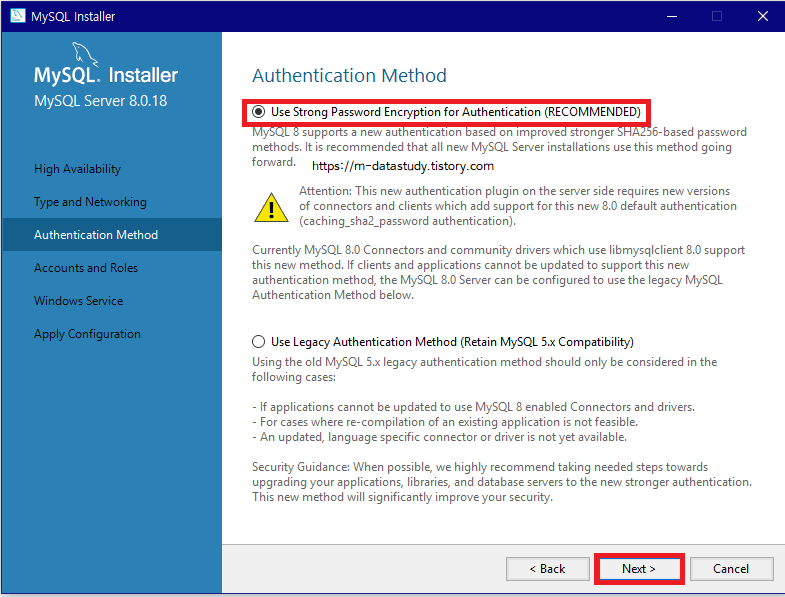This screenshot has height=597, width=785.
Task: Click the MySQL Server 8.0.18 version text
Action: [x=101, y=101]
